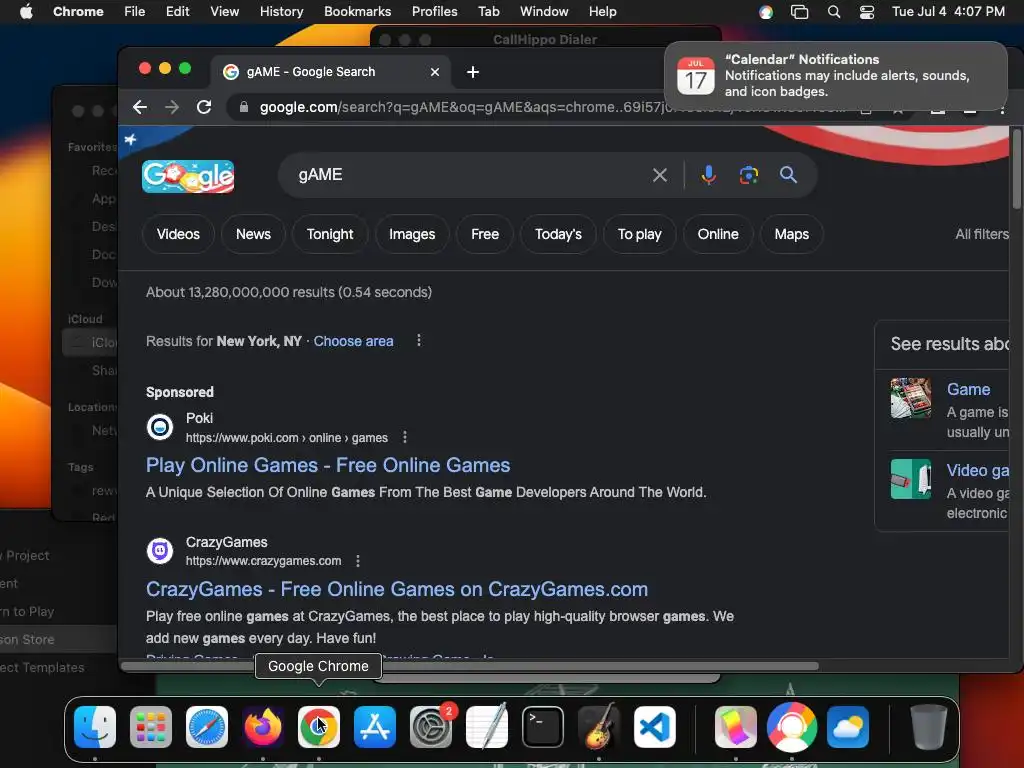Open the CrazyGames ad three-dot menu
This screenshot has width=1024, height=768.
click(358, 561)
